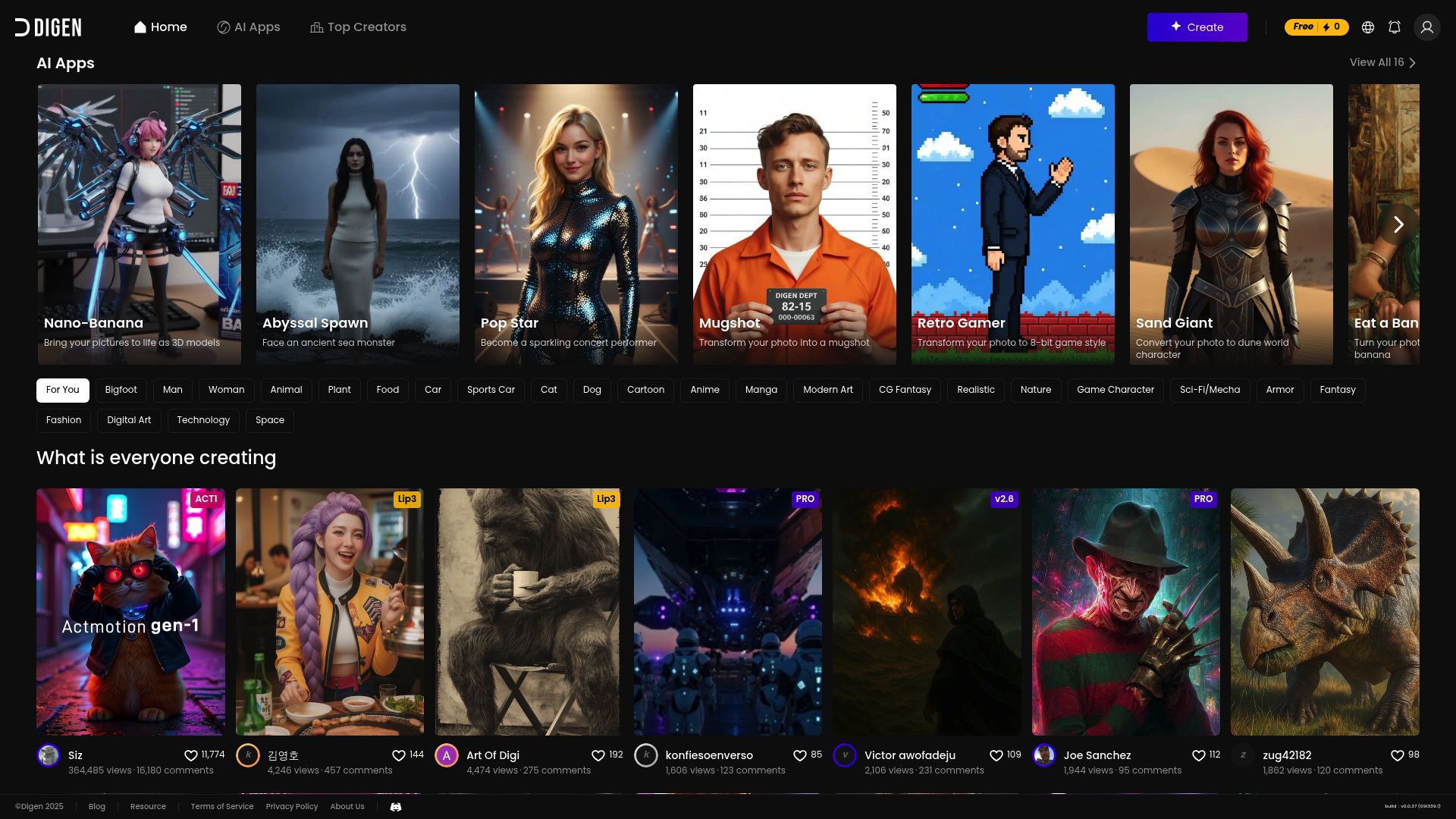Enable the Sci-Fi/Mecha filter chip
This screenshot has height=819, width=1456.
(x=1210, y=390)
